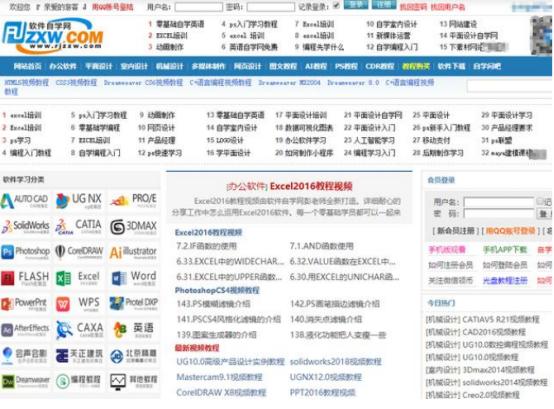554x409 pixels.
Task: Focus the search box beside the sub-navigation
Action: [510, 86]
